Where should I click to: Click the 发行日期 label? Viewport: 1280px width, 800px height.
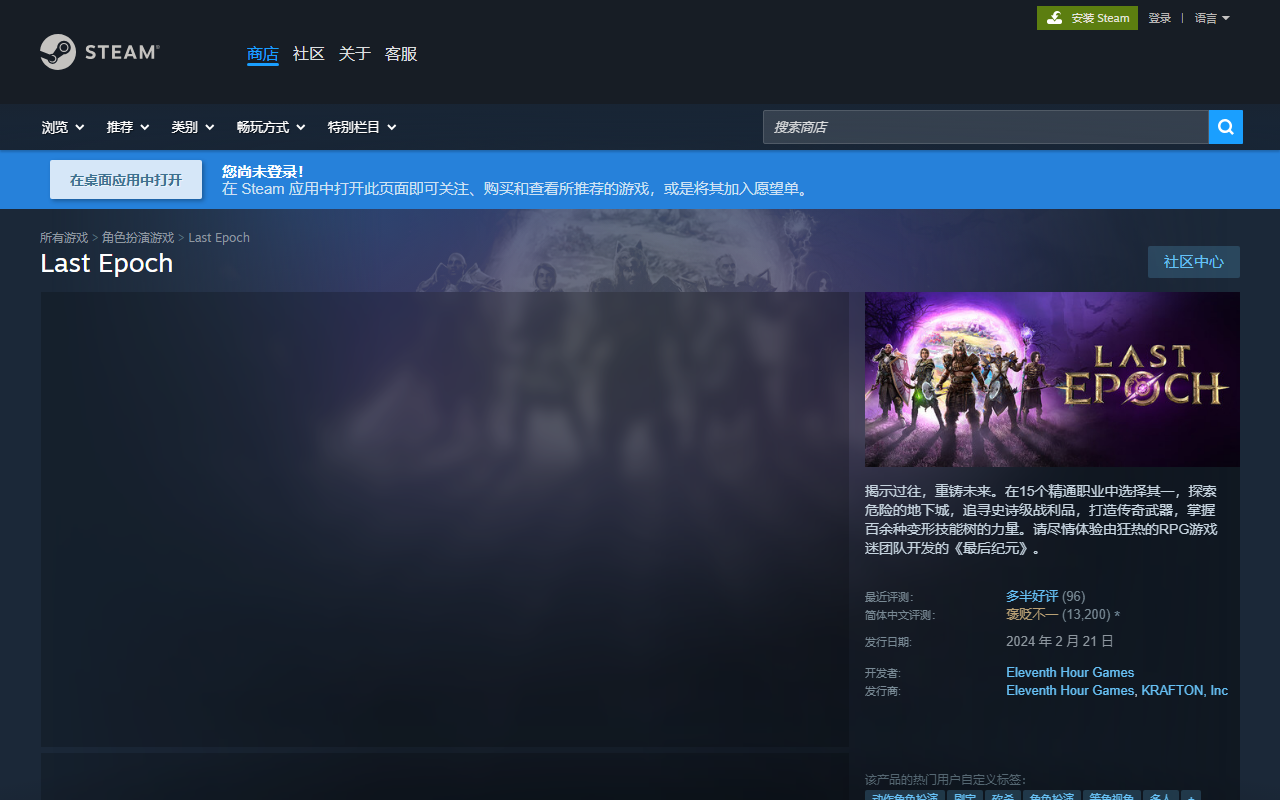[889, 642]
